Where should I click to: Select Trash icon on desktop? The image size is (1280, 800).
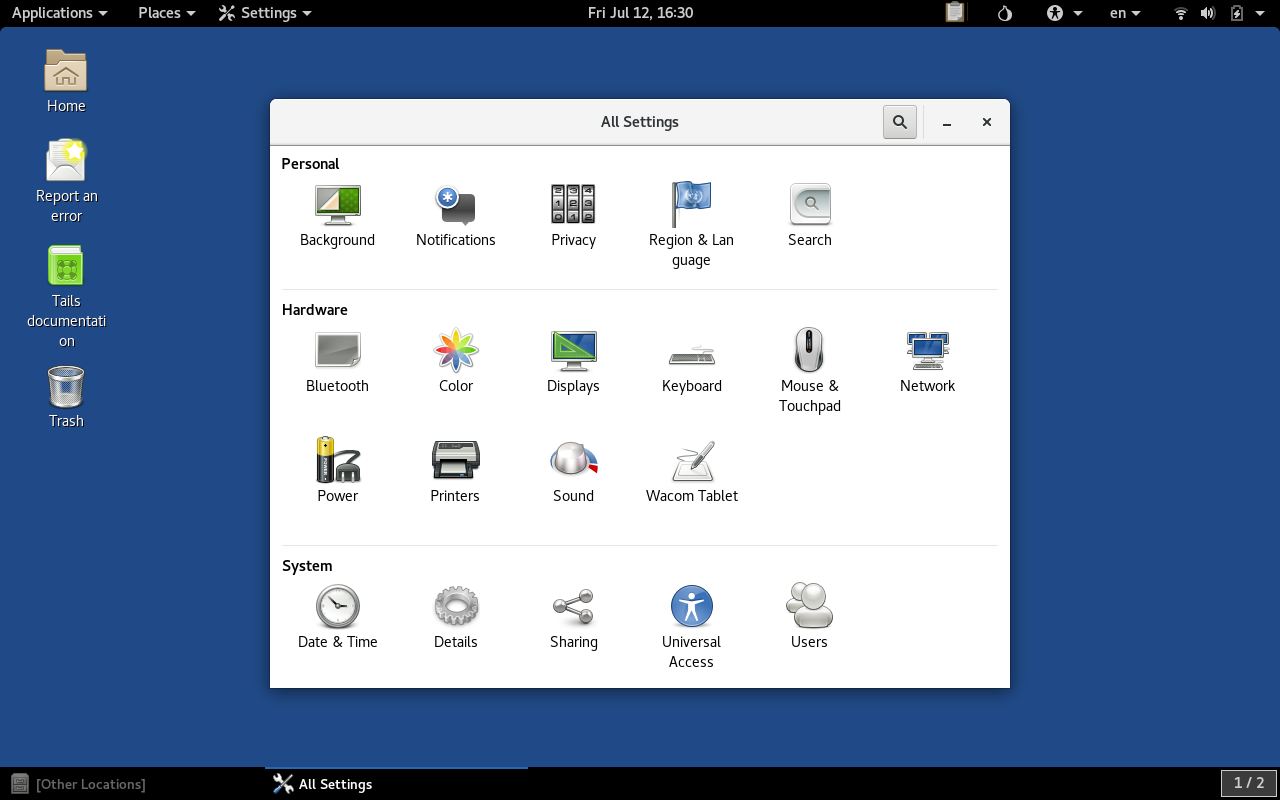(66, 397)
